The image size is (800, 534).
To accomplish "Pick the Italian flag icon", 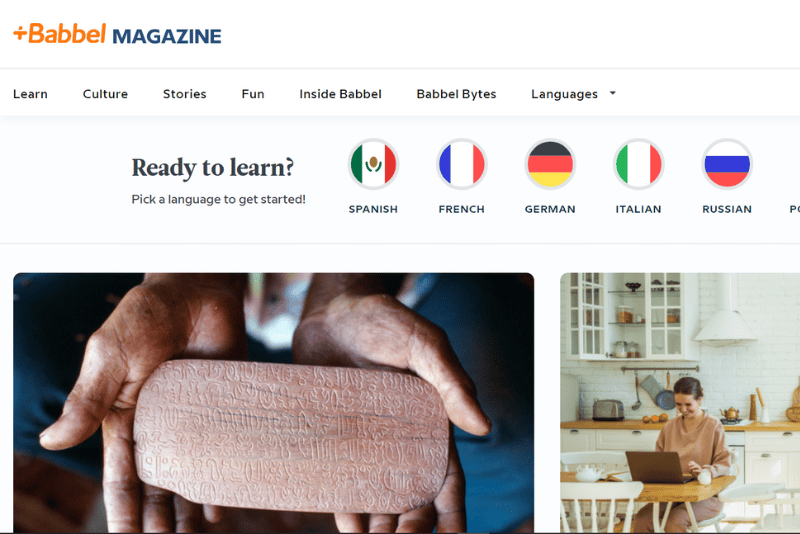I will (x=638, y=164).
